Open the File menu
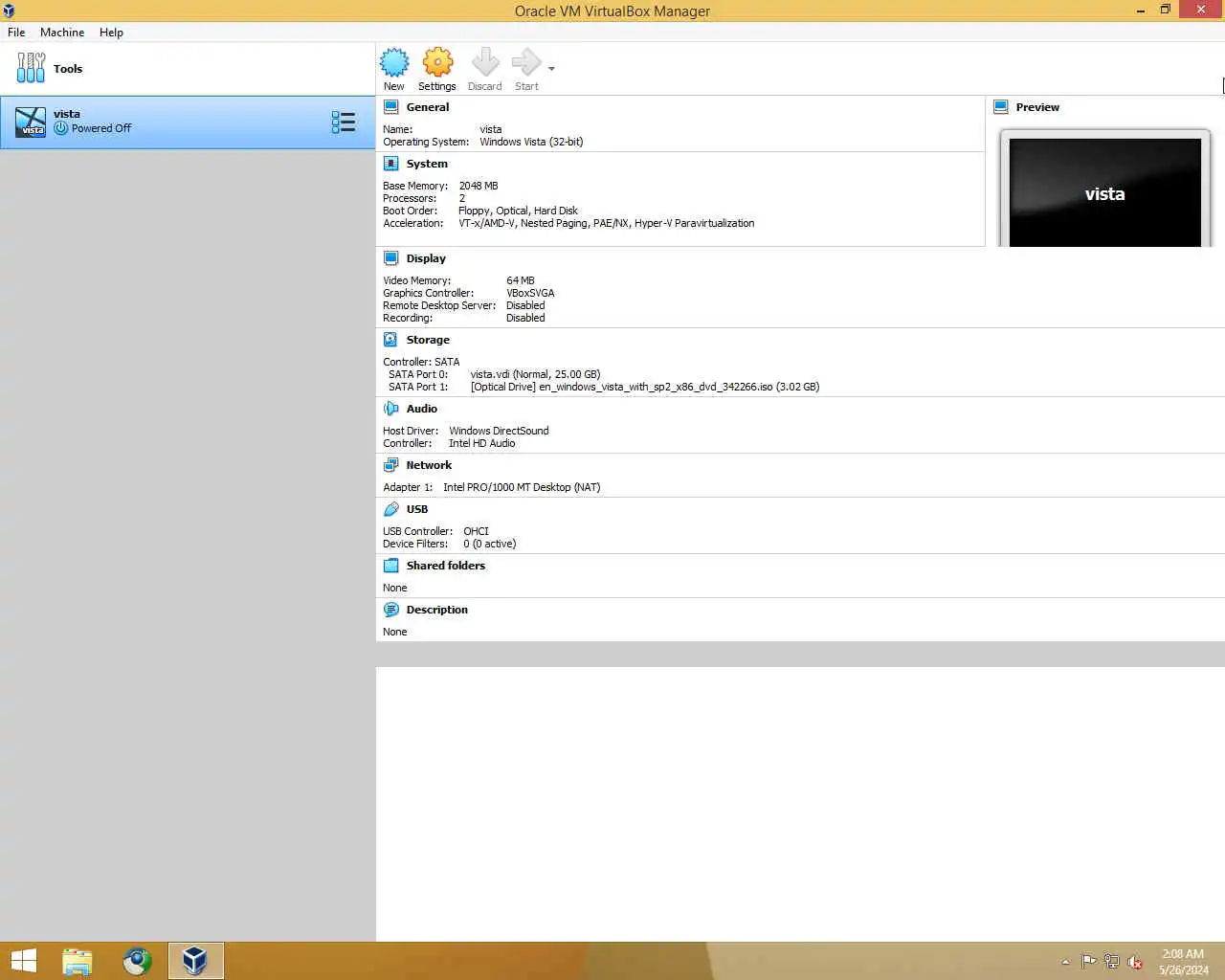Screen dimensions: 1225x980 [x=16, y=32]
